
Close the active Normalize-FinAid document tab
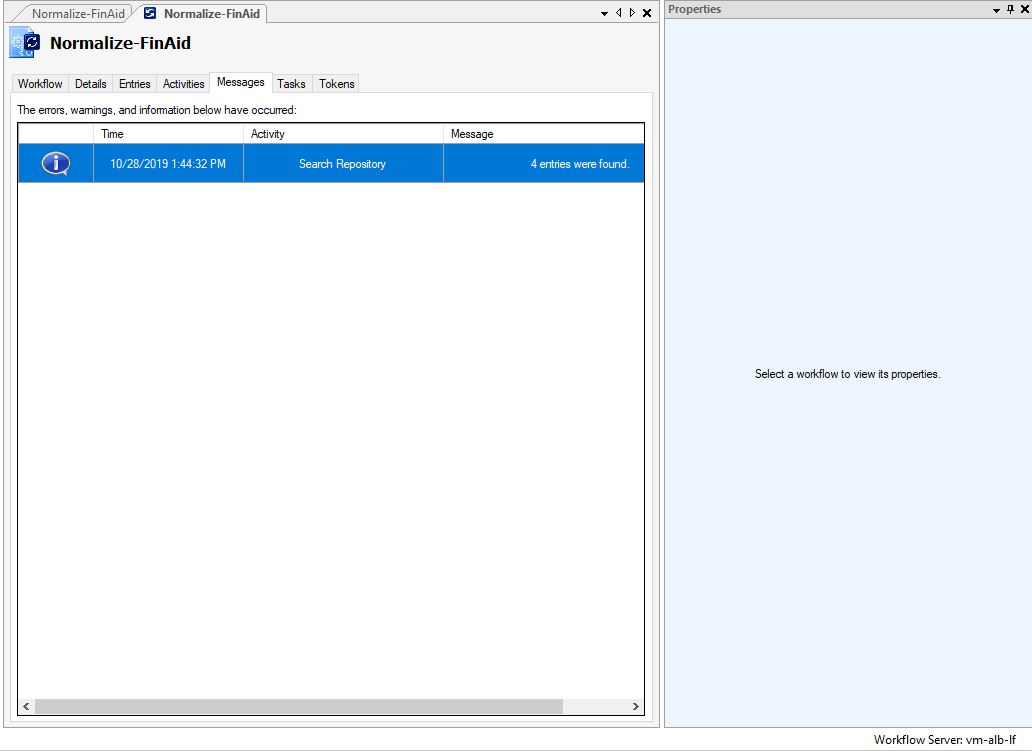point(647,13)
